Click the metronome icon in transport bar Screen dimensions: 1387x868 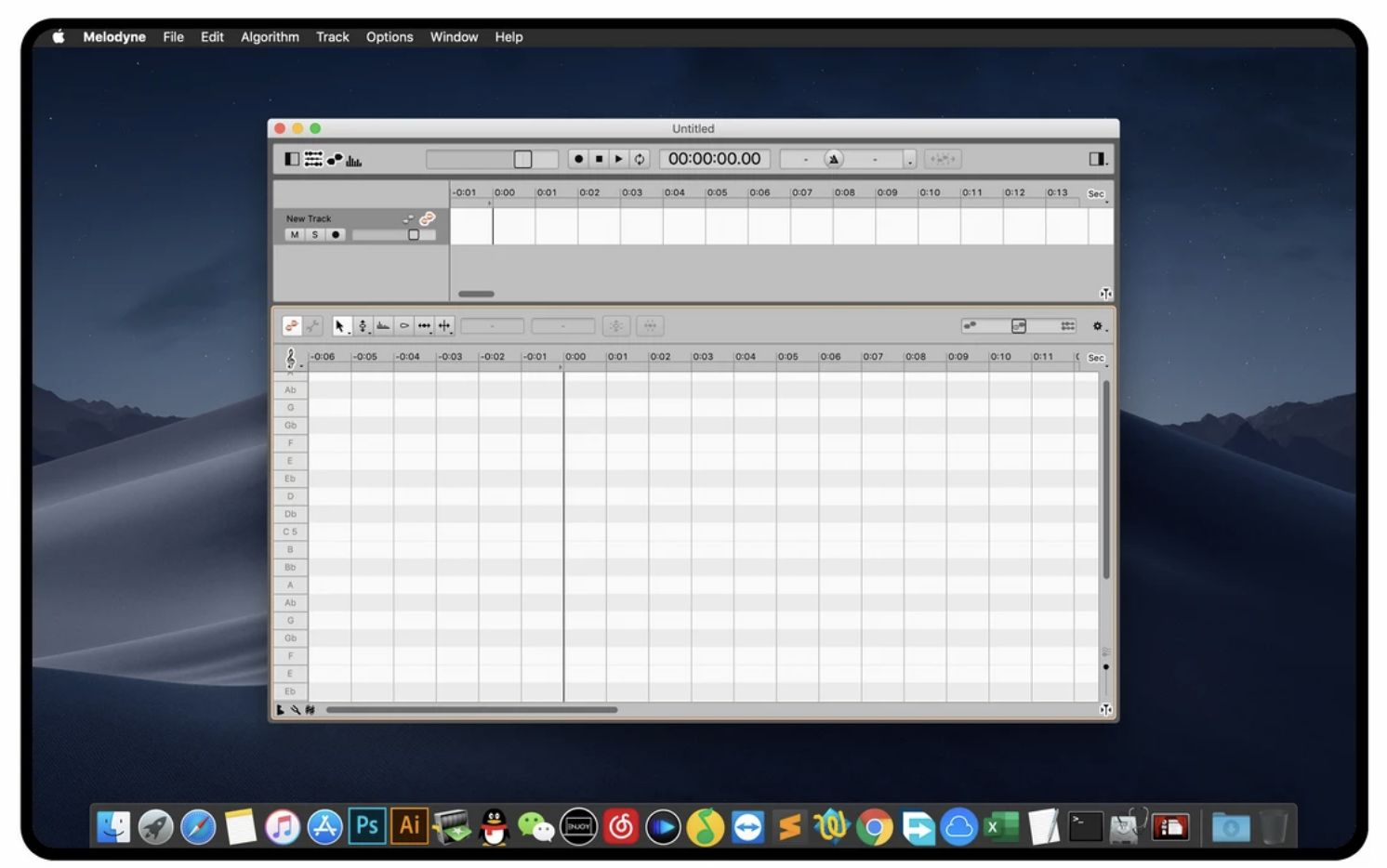pyautogui.click(x=834, y=159)
